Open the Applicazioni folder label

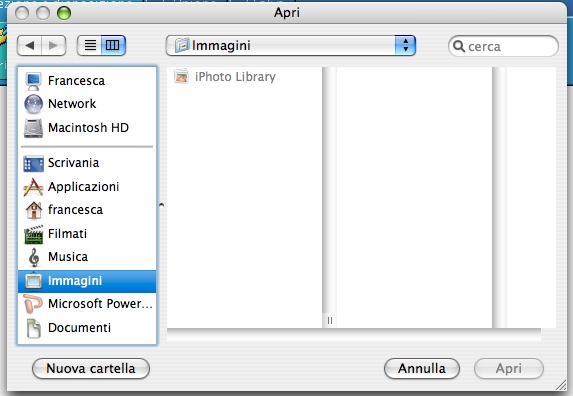coord(83,187)
